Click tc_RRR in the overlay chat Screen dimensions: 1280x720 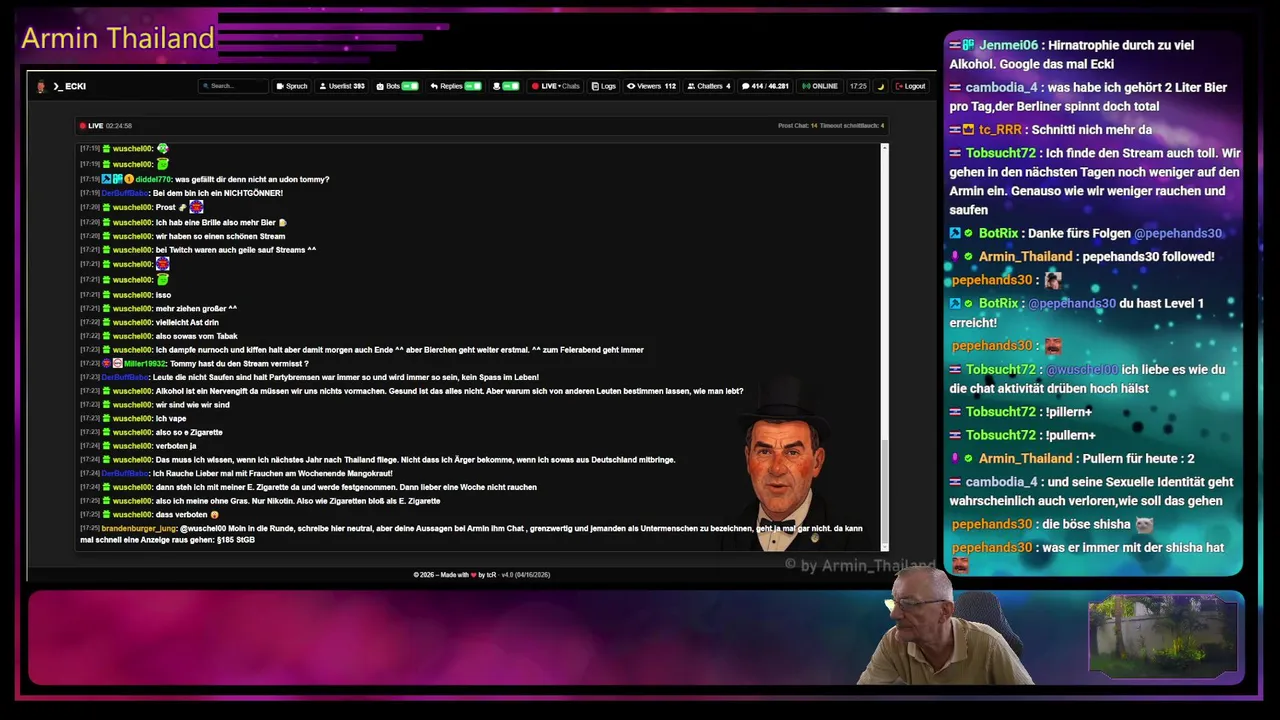[x=1000, y=130]
